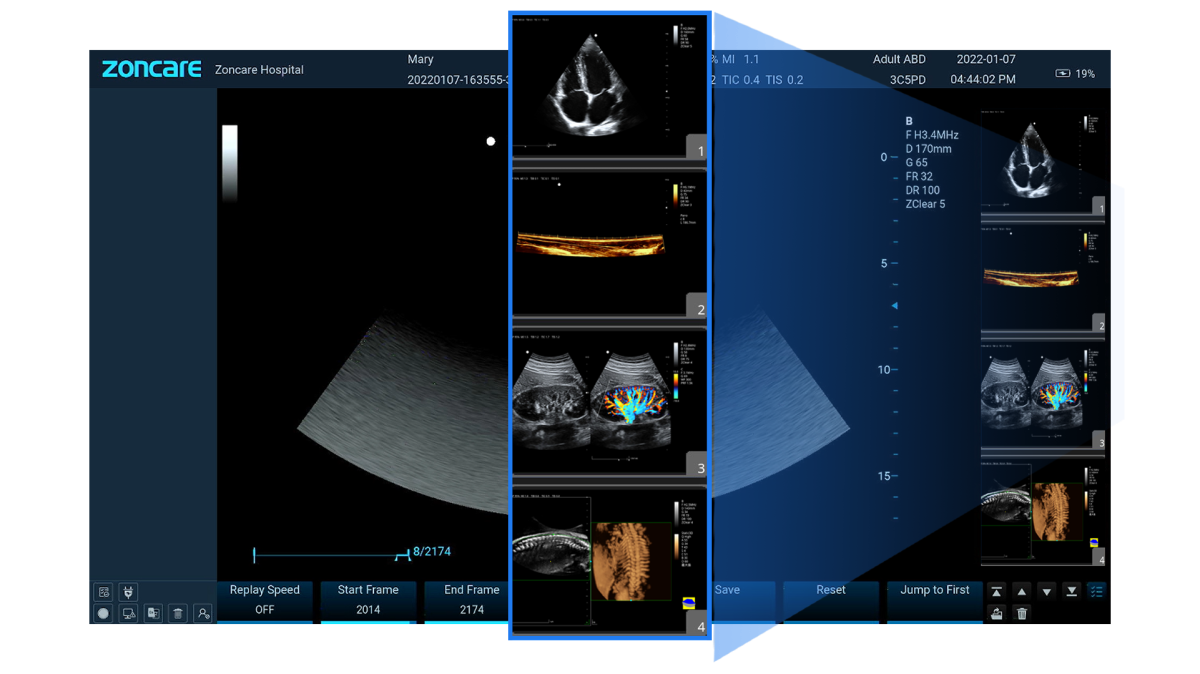
Task: Click the trash icon in bottom-left toolbar
Action: 177,614
